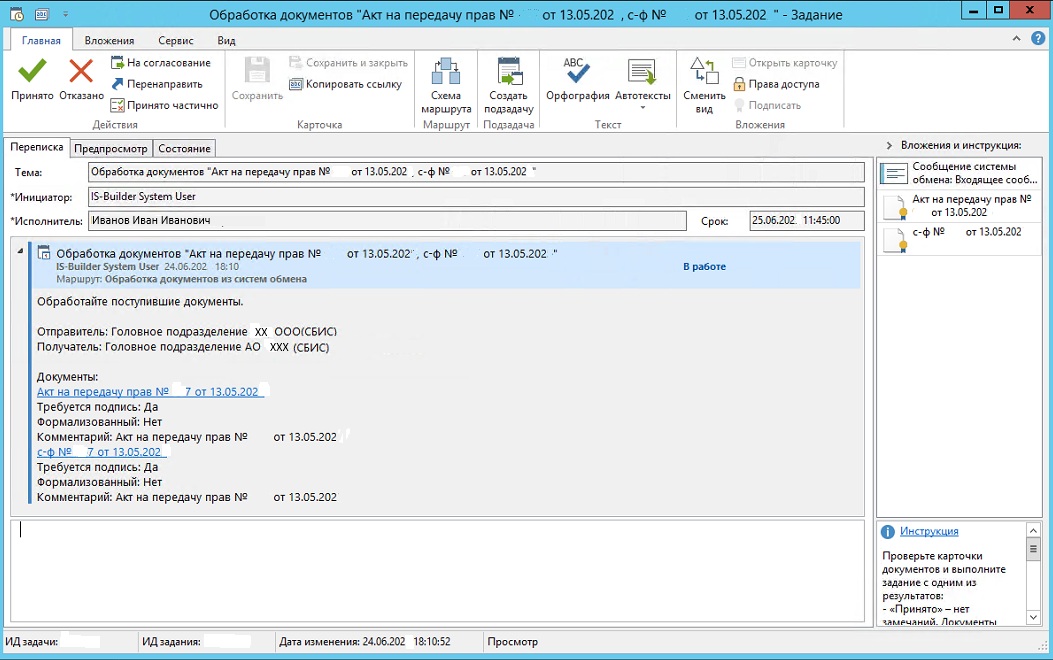Click the reply text input area

click(437, 570)
